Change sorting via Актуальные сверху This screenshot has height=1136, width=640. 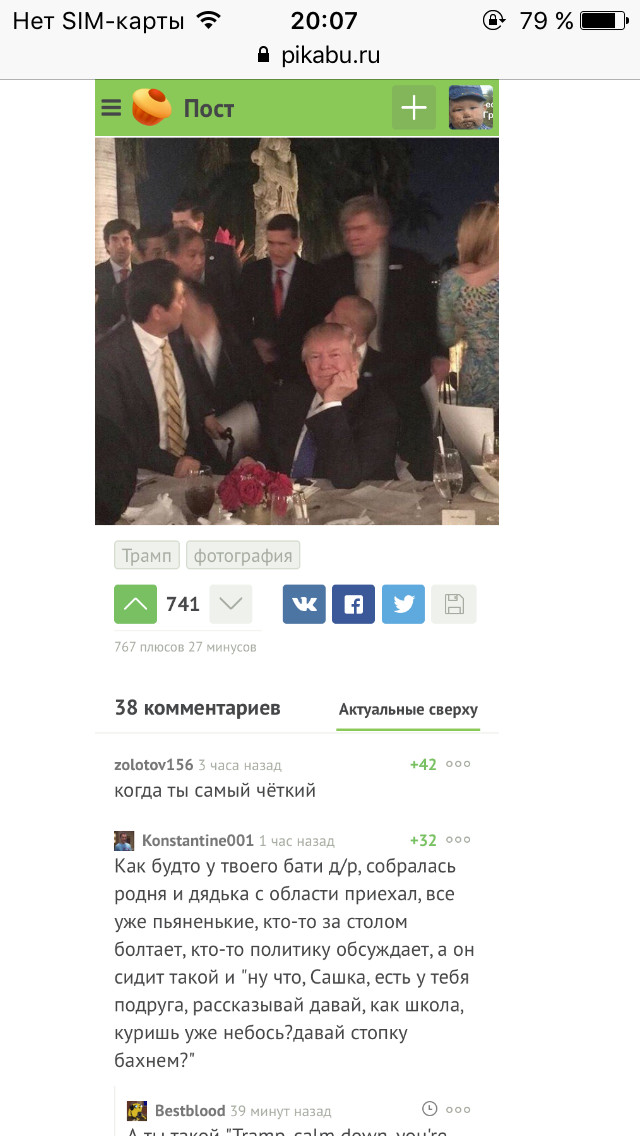[x=408, y=709]
